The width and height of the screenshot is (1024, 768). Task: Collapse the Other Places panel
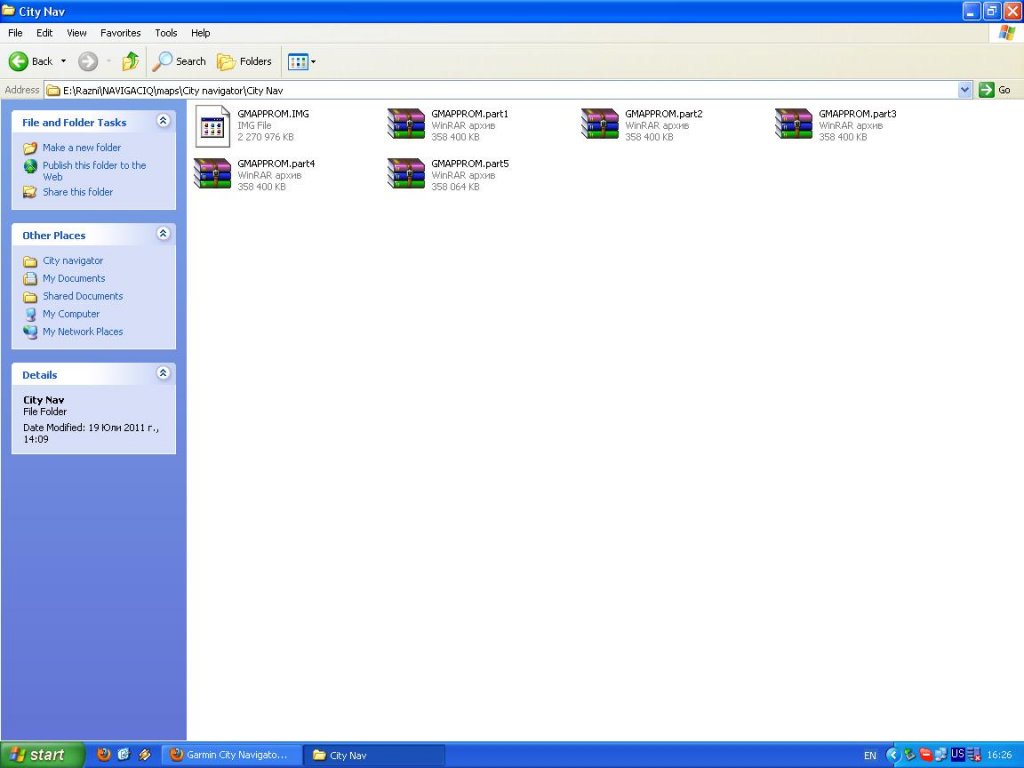pos(163,234)
